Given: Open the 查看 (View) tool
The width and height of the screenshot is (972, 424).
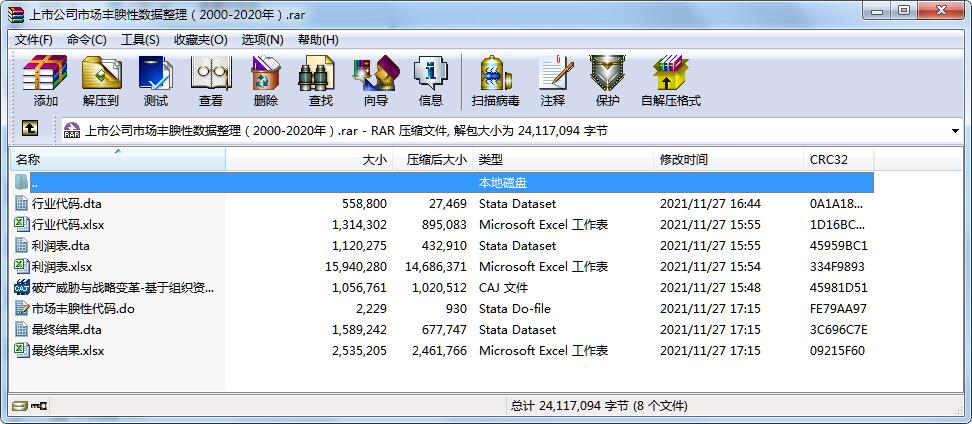Looking at the screenshot, I should 211,81.
